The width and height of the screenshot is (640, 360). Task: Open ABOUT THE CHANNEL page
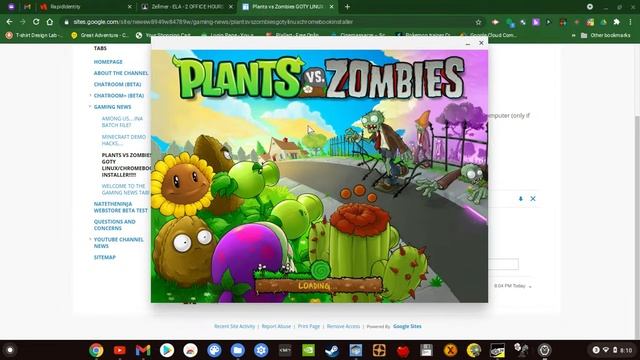click(121, 73)
